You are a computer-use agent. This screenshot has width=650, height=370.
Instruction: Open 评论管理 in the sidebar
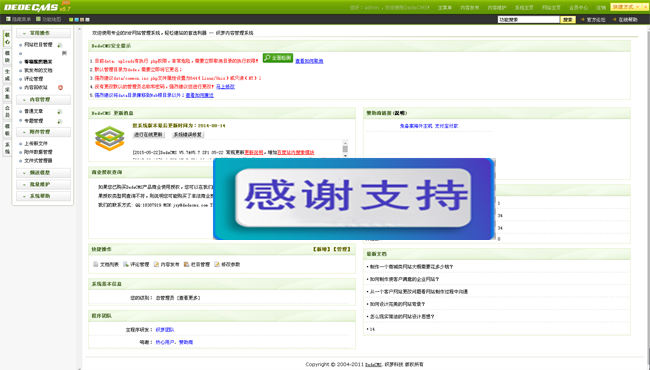(x=34, y=79)
